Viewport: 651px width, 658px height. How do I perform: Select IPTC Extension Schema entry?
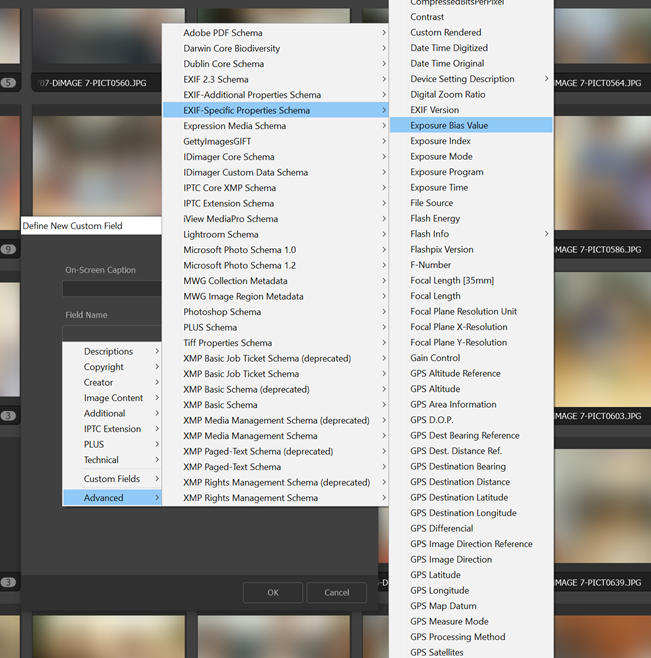[275, 204]
